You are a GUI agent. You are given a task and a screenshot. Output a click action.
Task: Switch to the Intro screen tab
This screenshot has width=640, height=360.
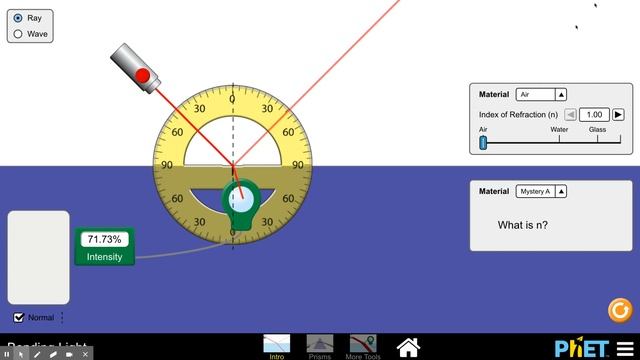point(277,347)
